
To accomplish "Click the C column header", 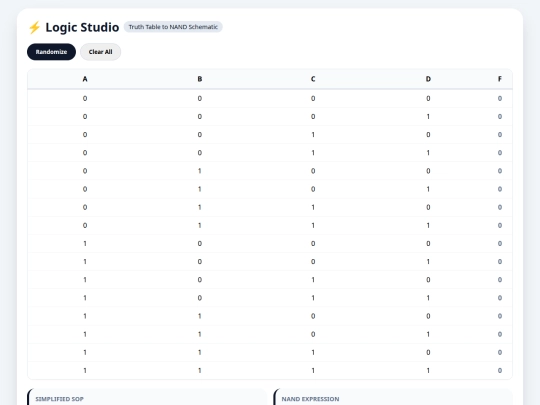I will pyautogui.click(x=313, y=79).
